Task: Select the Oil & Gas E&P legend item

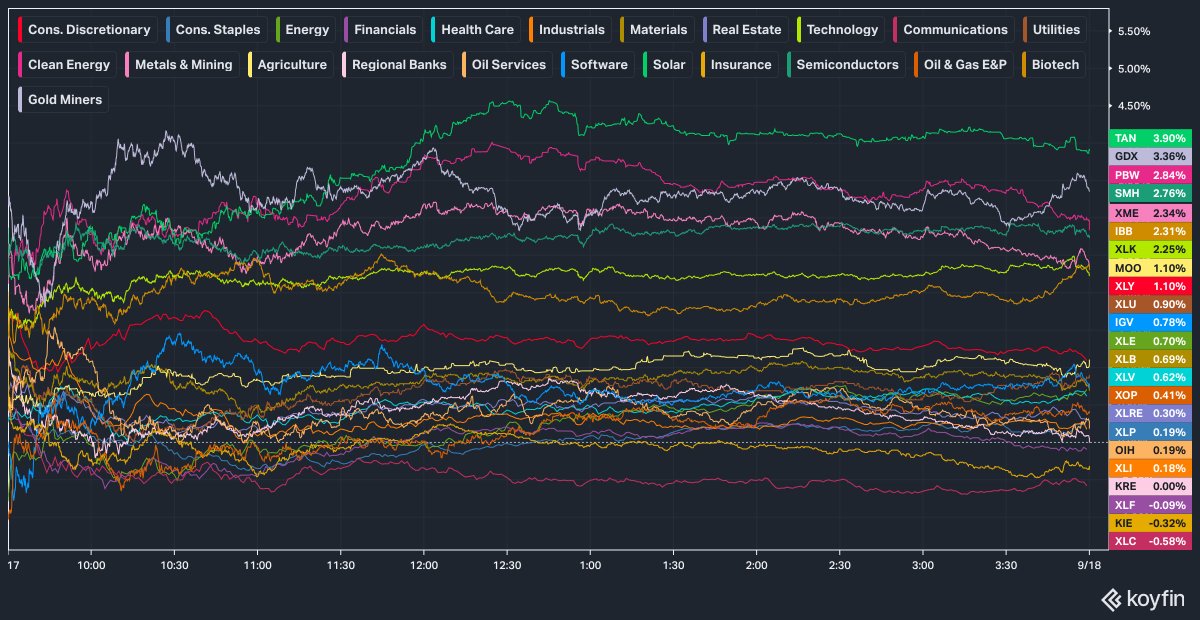Action: 960,64
